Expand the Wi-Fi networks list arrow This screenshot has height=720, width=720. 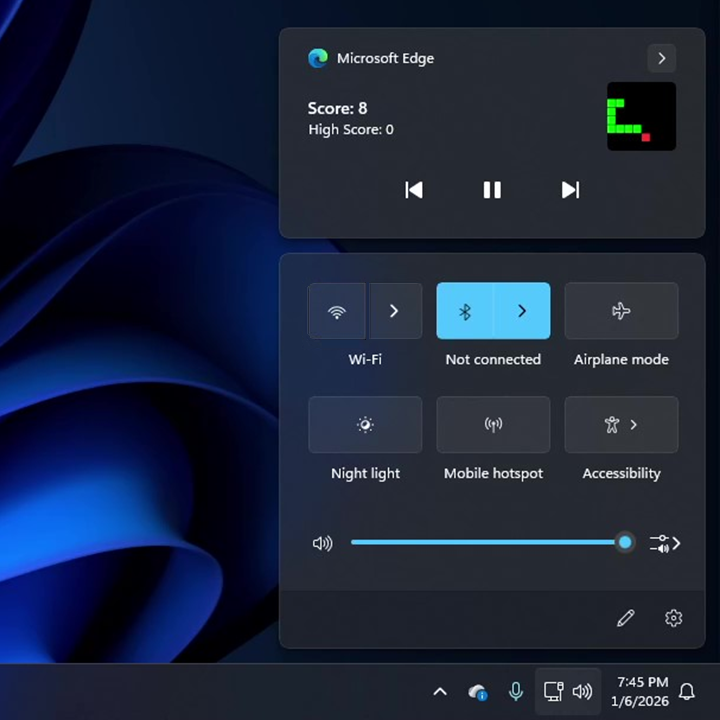394,311
